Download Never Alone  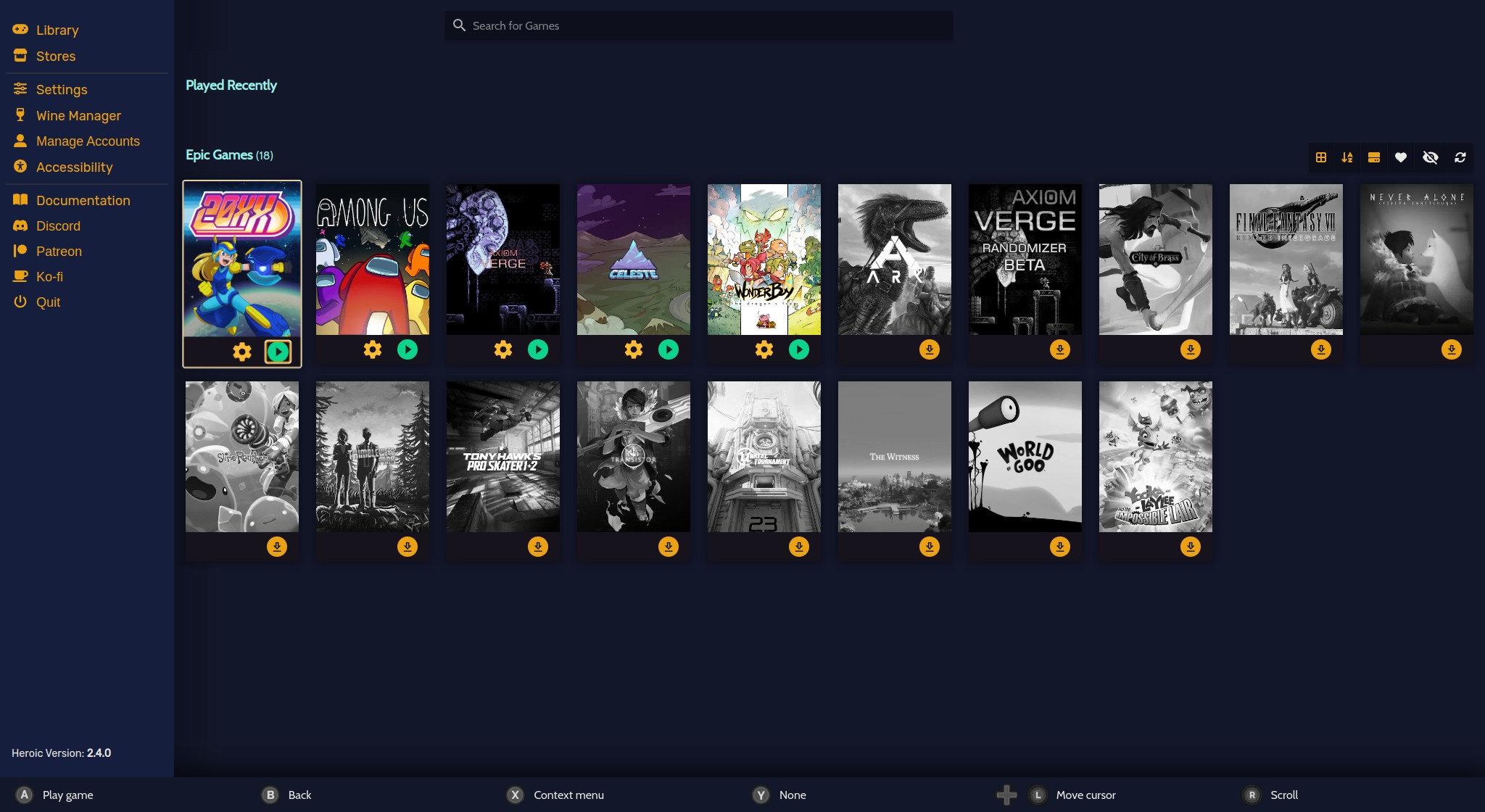(x=1452, y=349)
